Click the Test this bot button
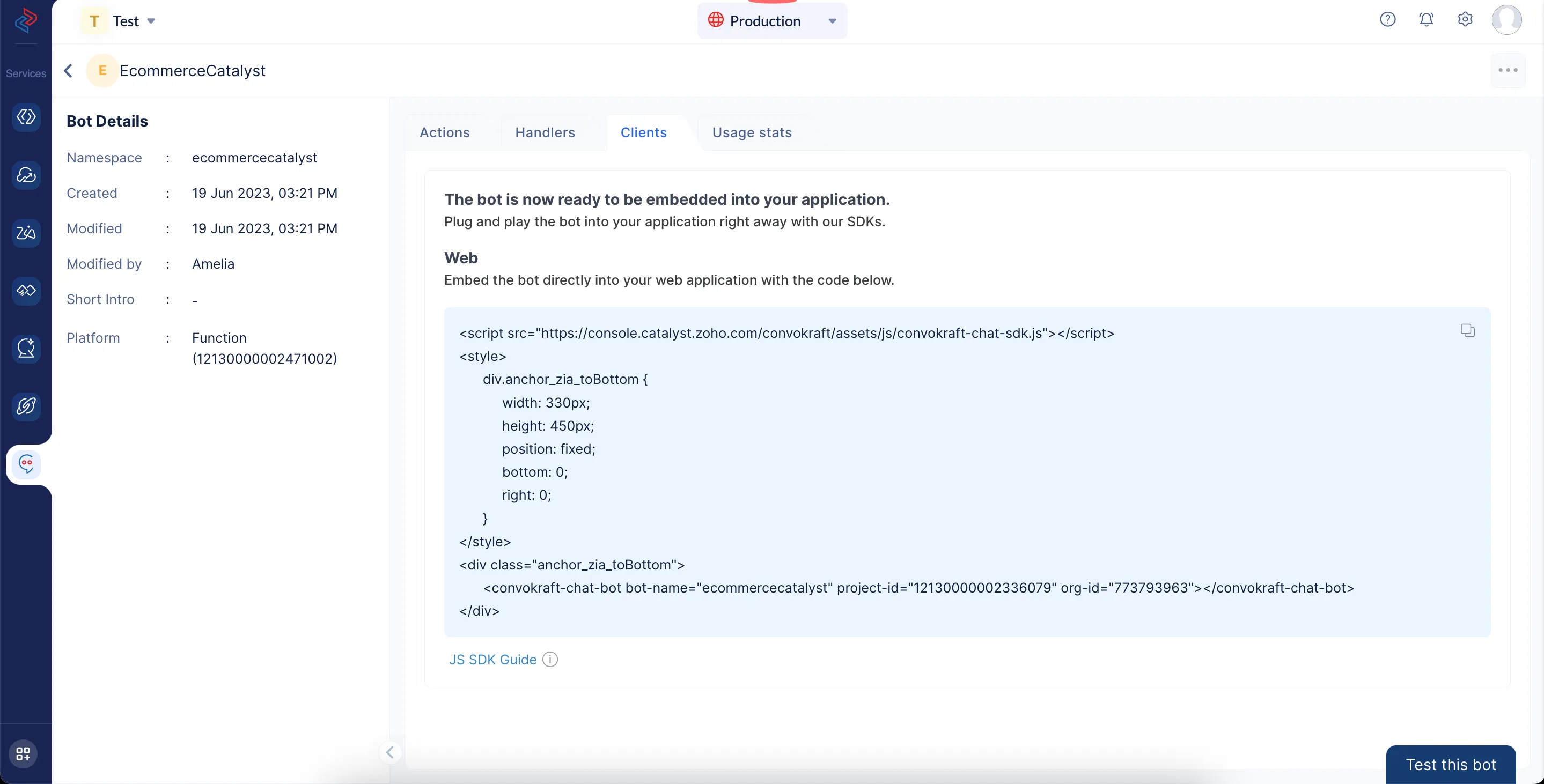Image resolution: width=1544 pixels, height=784 pixels. pos(1451,764)
